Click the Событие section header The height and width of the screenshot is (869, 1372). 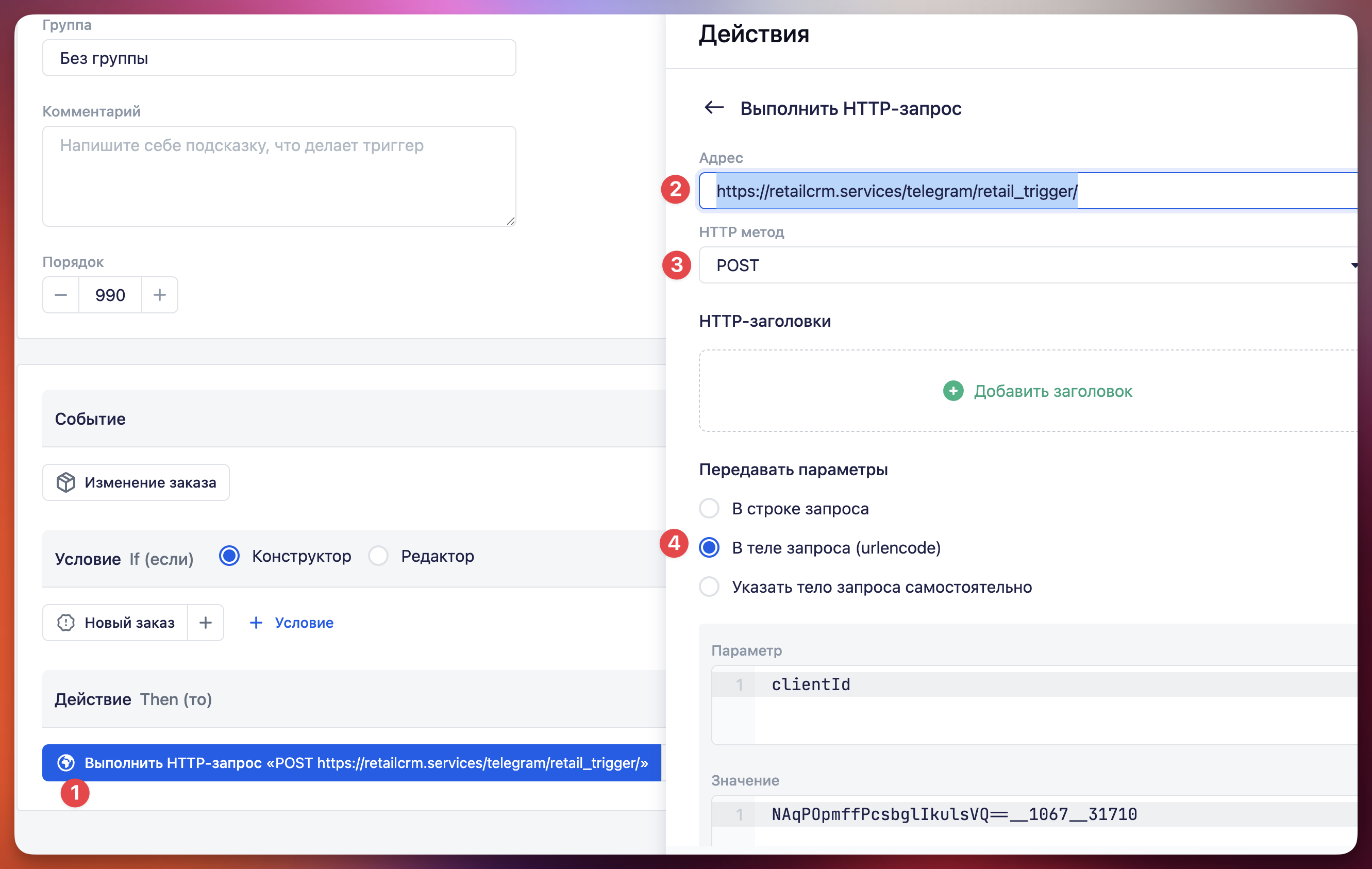354,418
